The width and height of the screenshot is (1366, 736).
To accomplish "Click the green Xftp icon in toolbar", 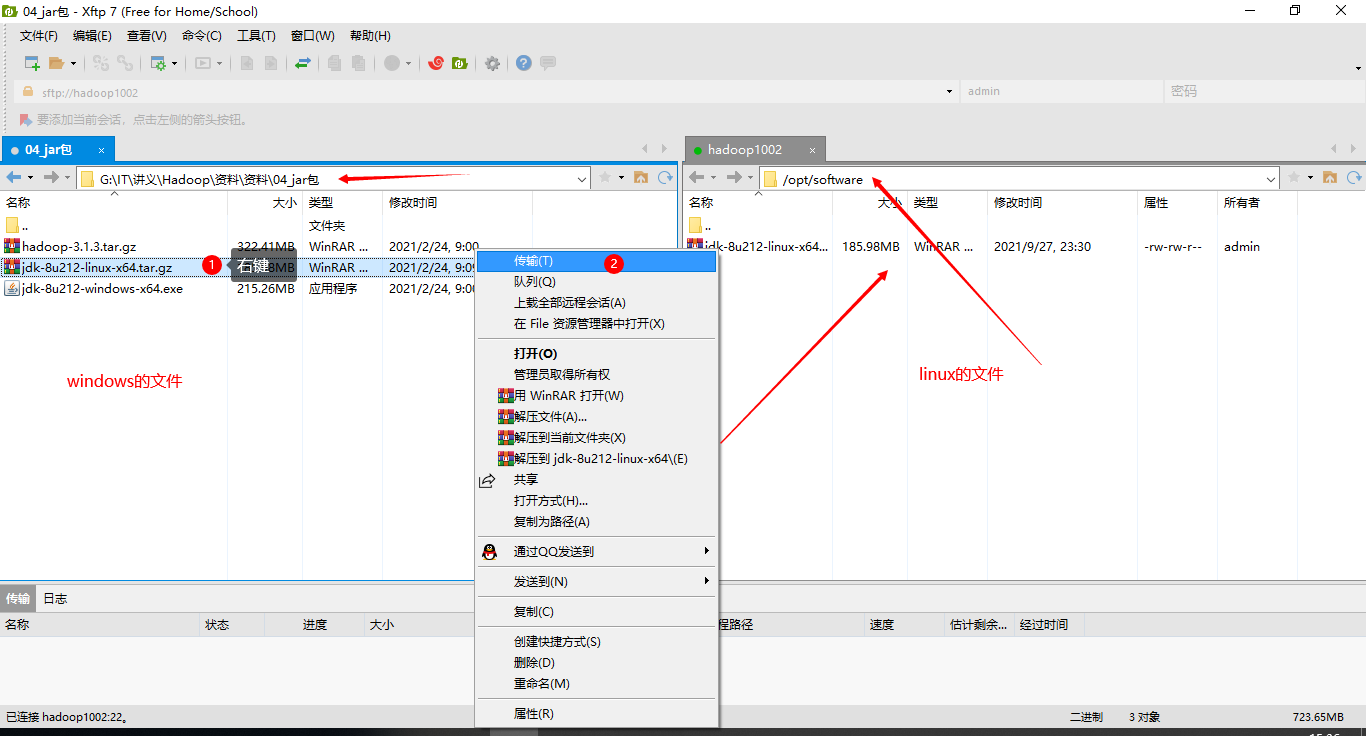I will (460, 63).
